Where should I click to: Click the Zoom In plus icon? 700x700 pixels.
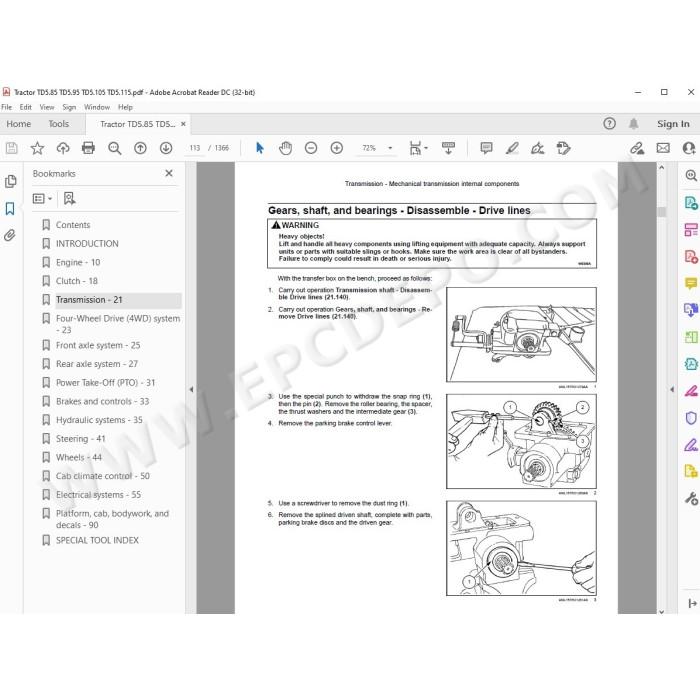[337, 148]
